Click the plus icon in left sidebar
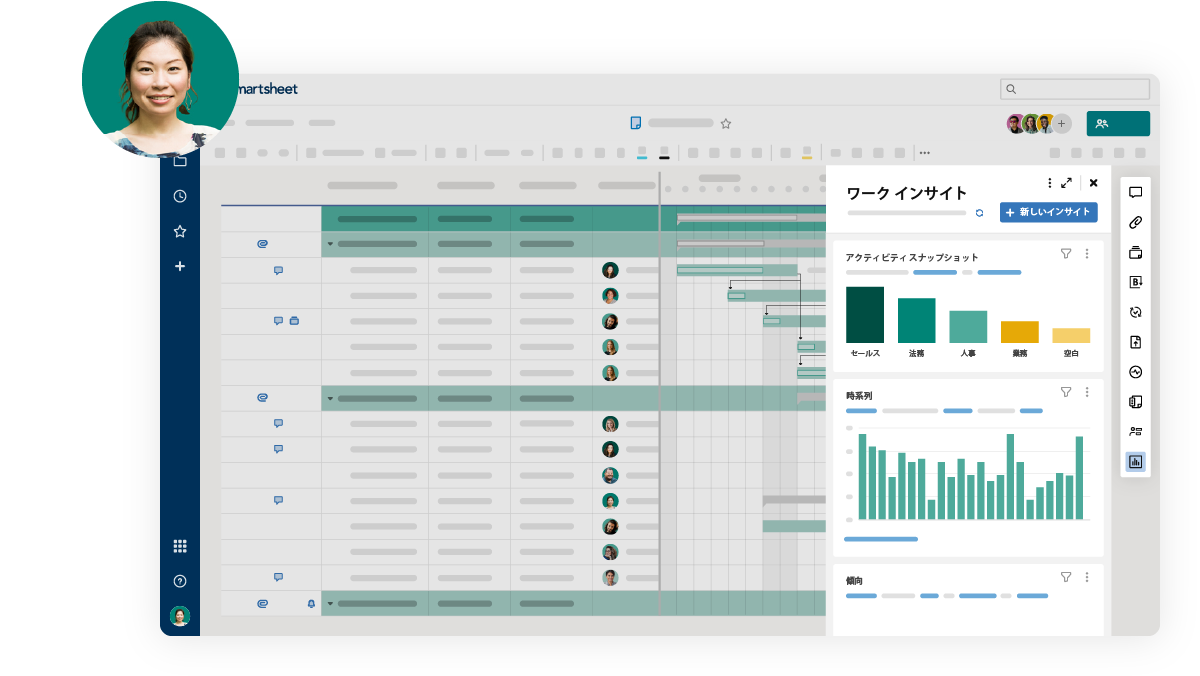Screen dimensions: 1200x676 point(180,266)
